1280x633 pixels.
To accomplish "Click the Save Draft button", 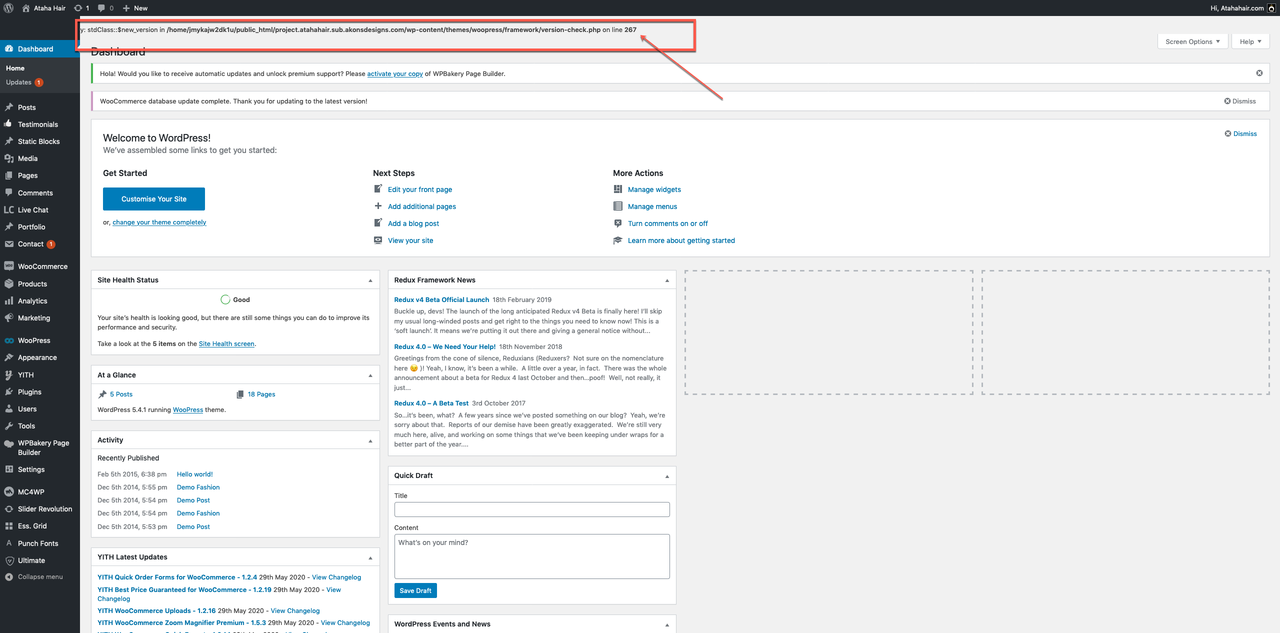I will pyautogui.click(x=416, y=590).
